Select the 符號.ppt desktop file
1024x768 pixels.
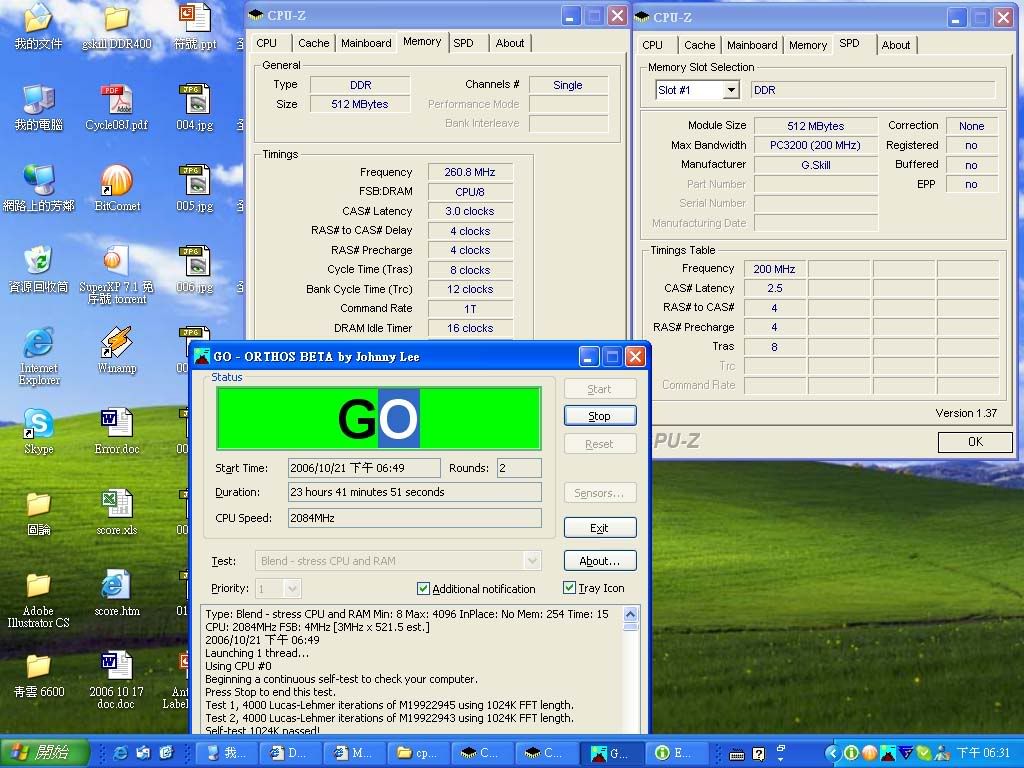coord(195,26)
